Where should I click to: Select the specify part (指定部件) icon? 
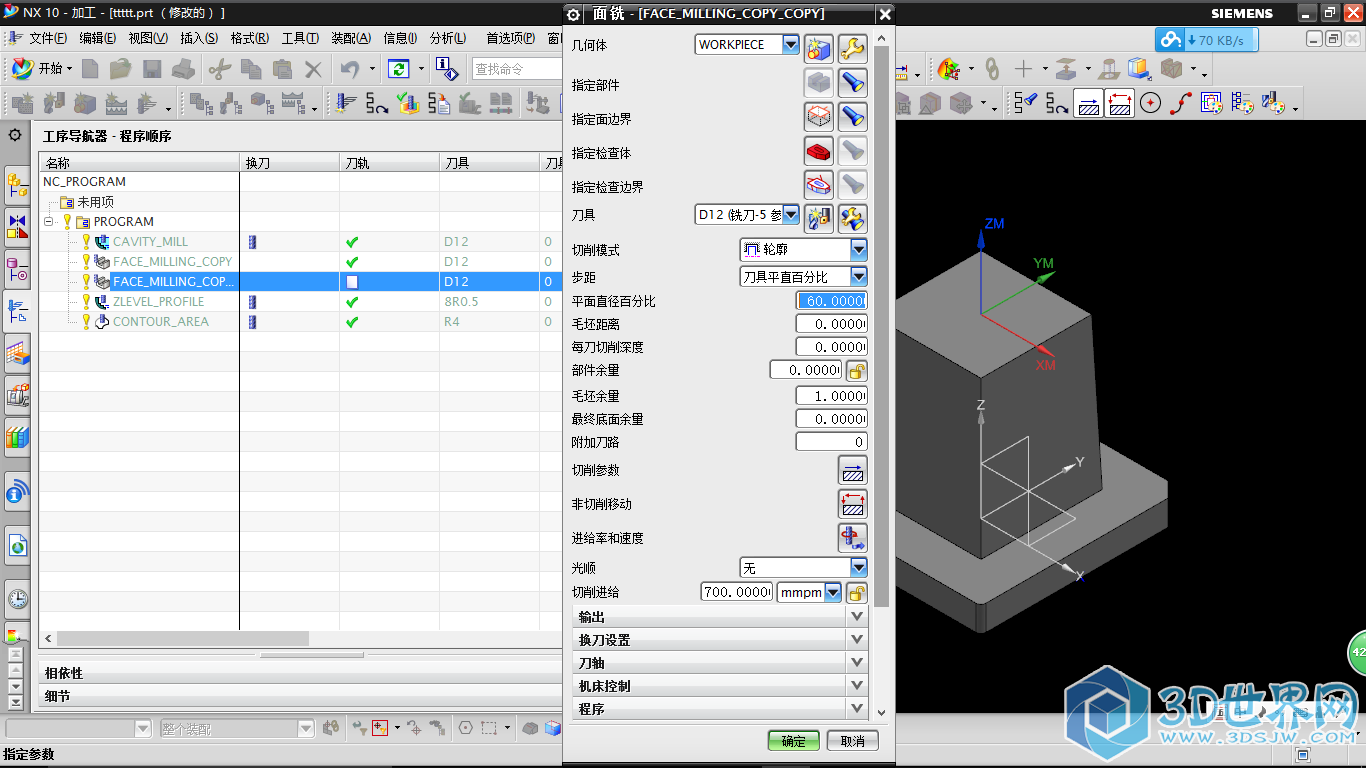coord(819,83)
